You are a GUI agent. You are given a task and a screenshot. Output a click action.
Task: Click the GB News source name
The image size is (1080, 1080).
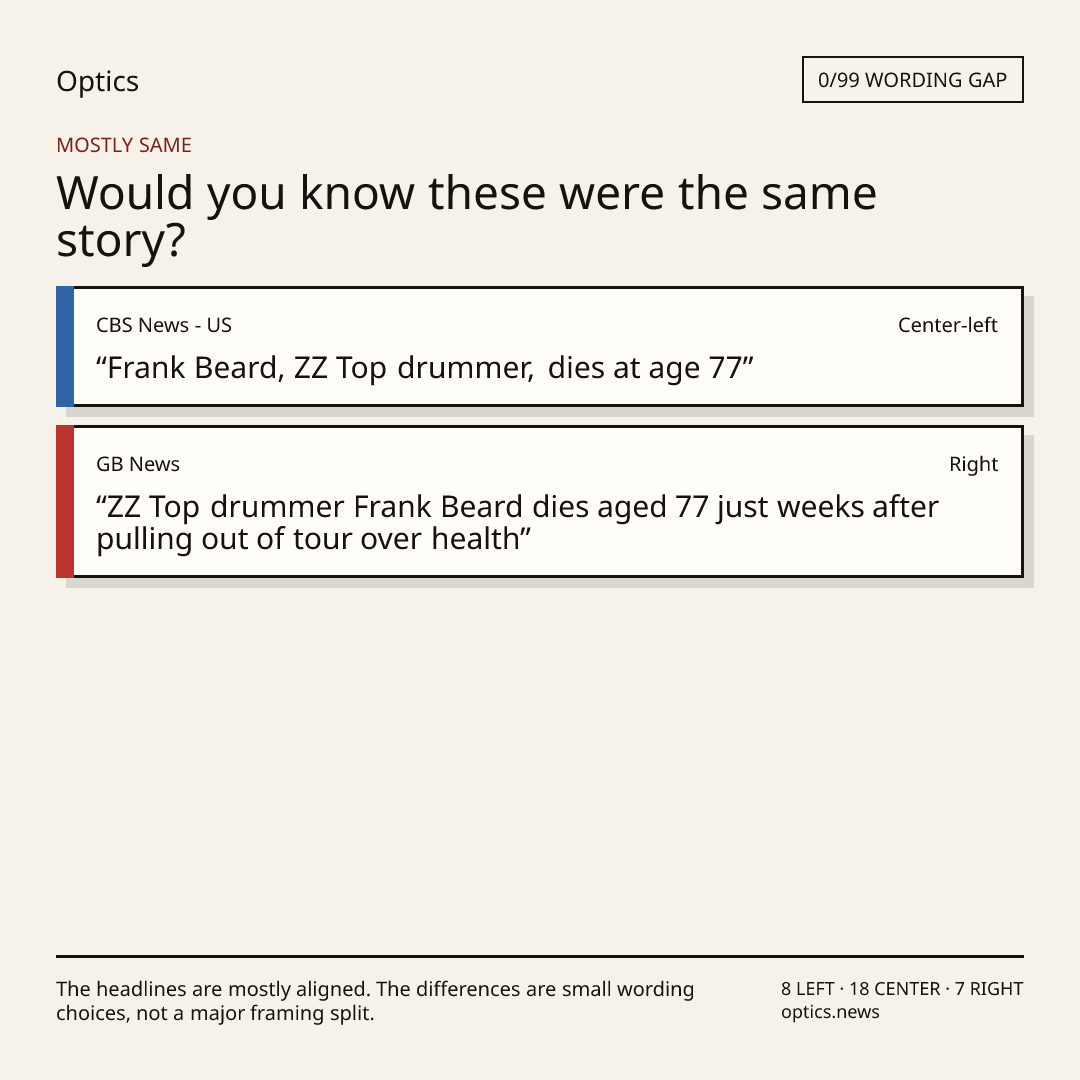pyautogui.click(x=138, y=464)
